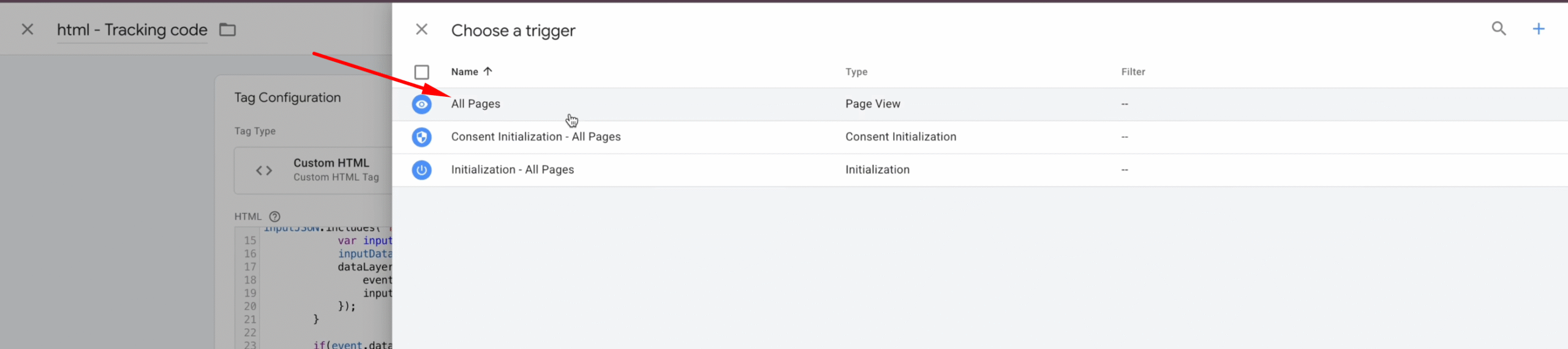Click the tag name html - Tracking code
Screen dimensions: 1568x349
click(x=132, y=29)
